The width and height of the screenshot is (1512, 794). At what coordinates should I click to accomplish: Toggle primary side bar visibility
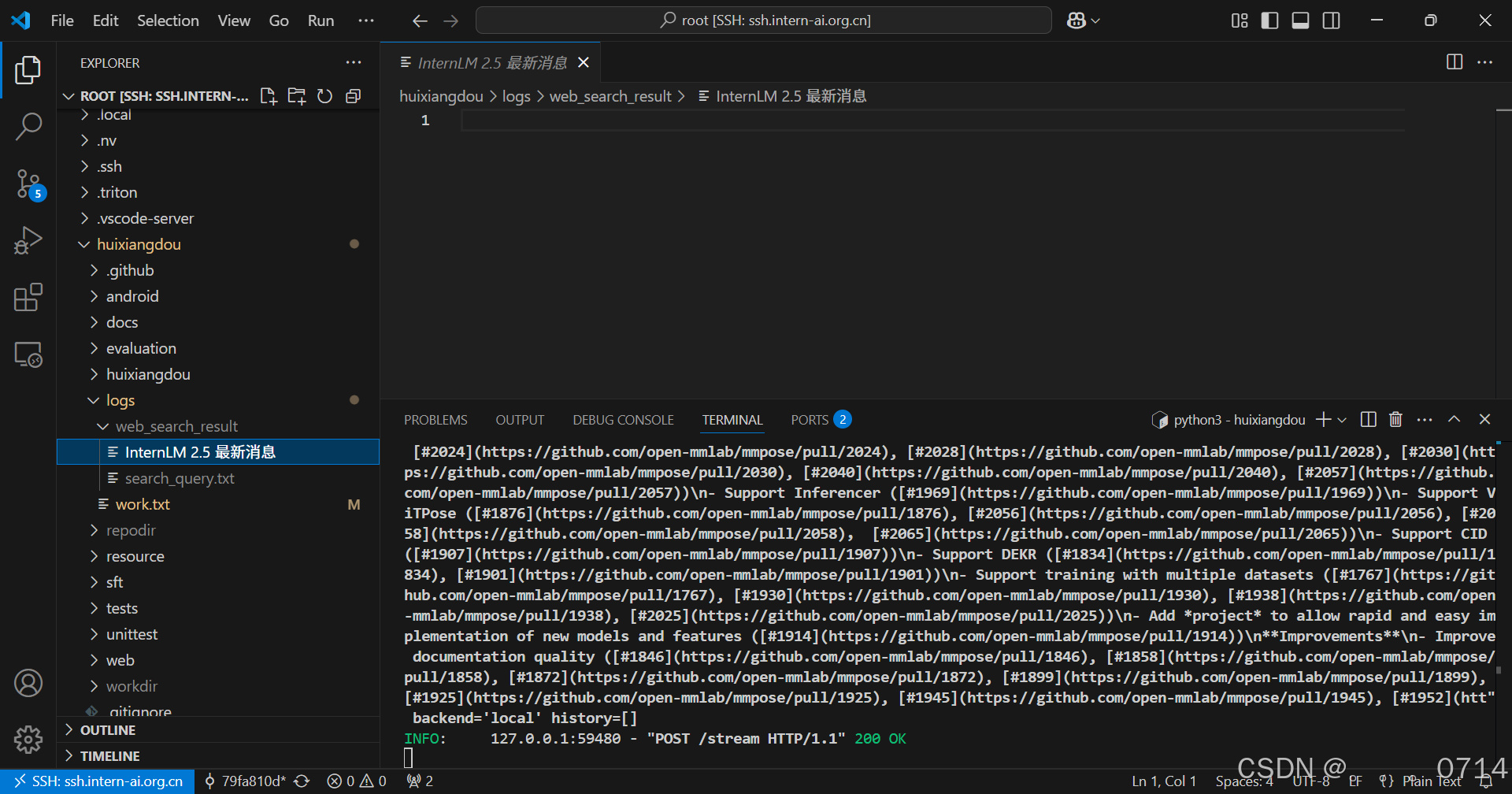(x=1269, y=21)
